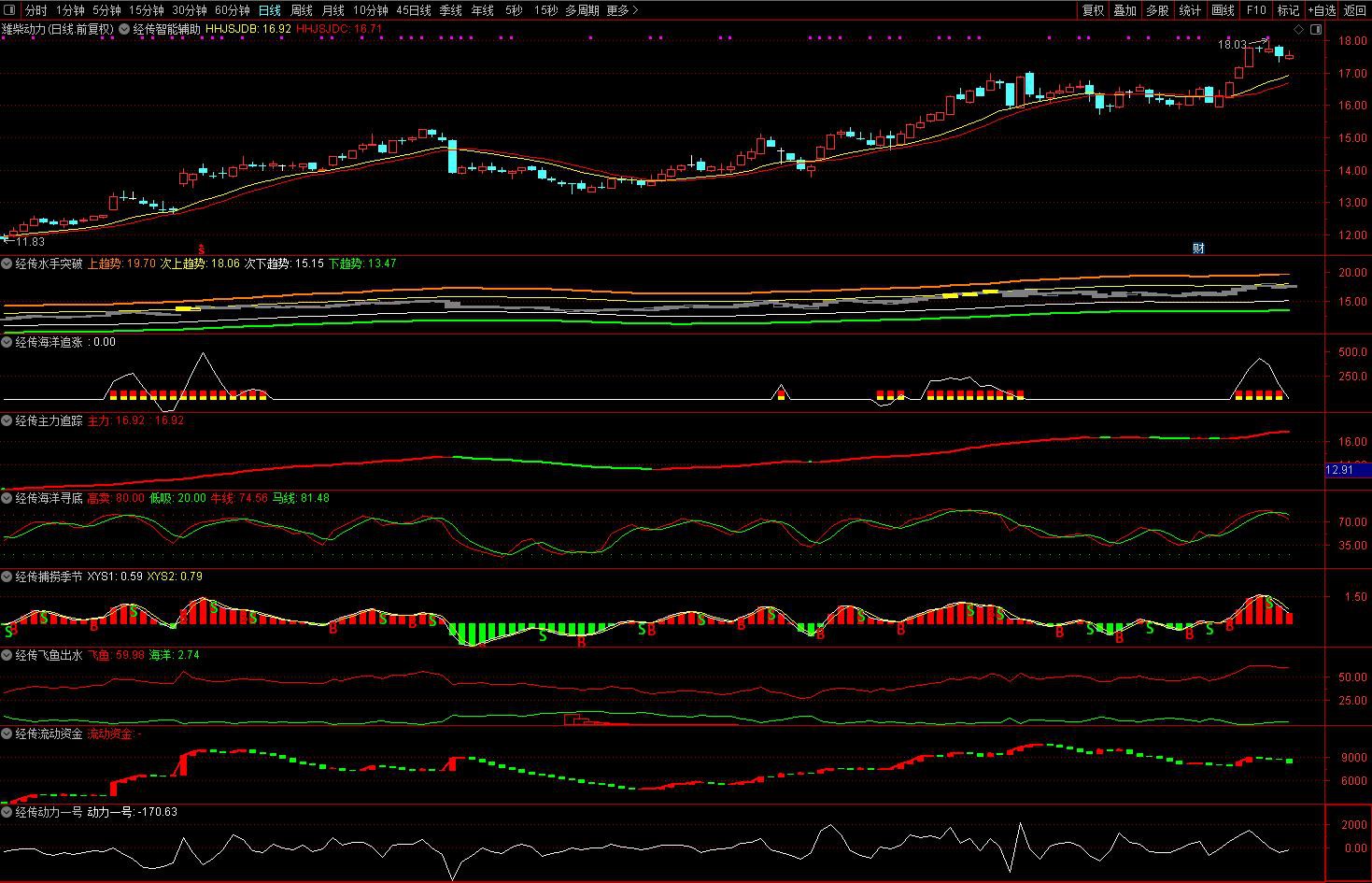Switch to 1分钟 period
The height and width of the screenshot is (883, 1372).
(x=70, y=10)
